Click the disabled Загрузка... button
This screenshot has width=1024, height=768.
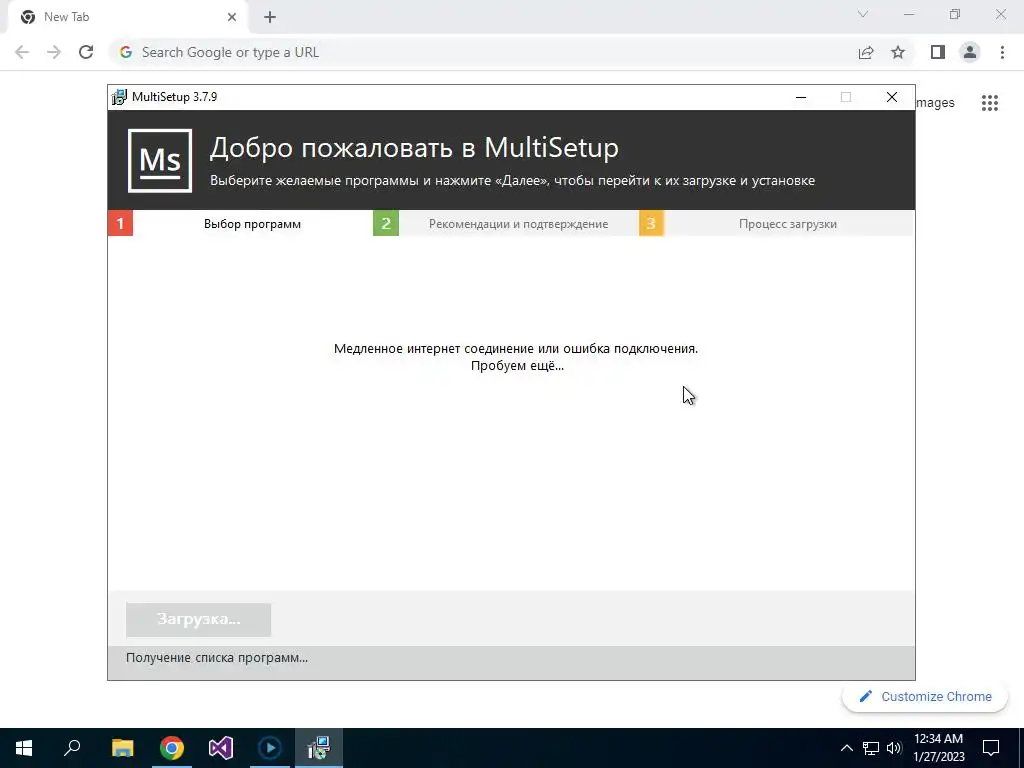199,619
